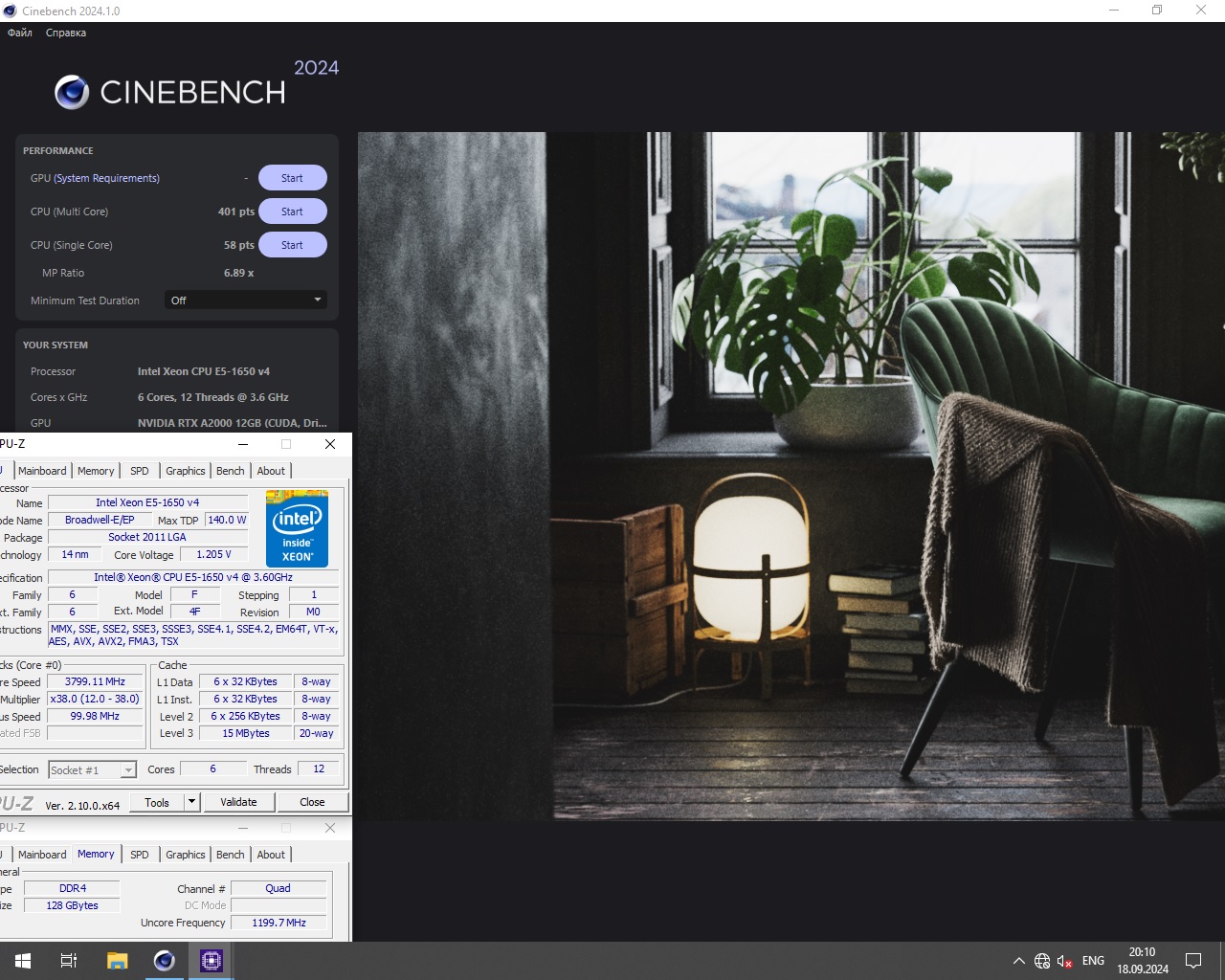The image size is (1225, 980).
Task: Show hidden tray icons chevron
Action: (x=1019, y=961)
